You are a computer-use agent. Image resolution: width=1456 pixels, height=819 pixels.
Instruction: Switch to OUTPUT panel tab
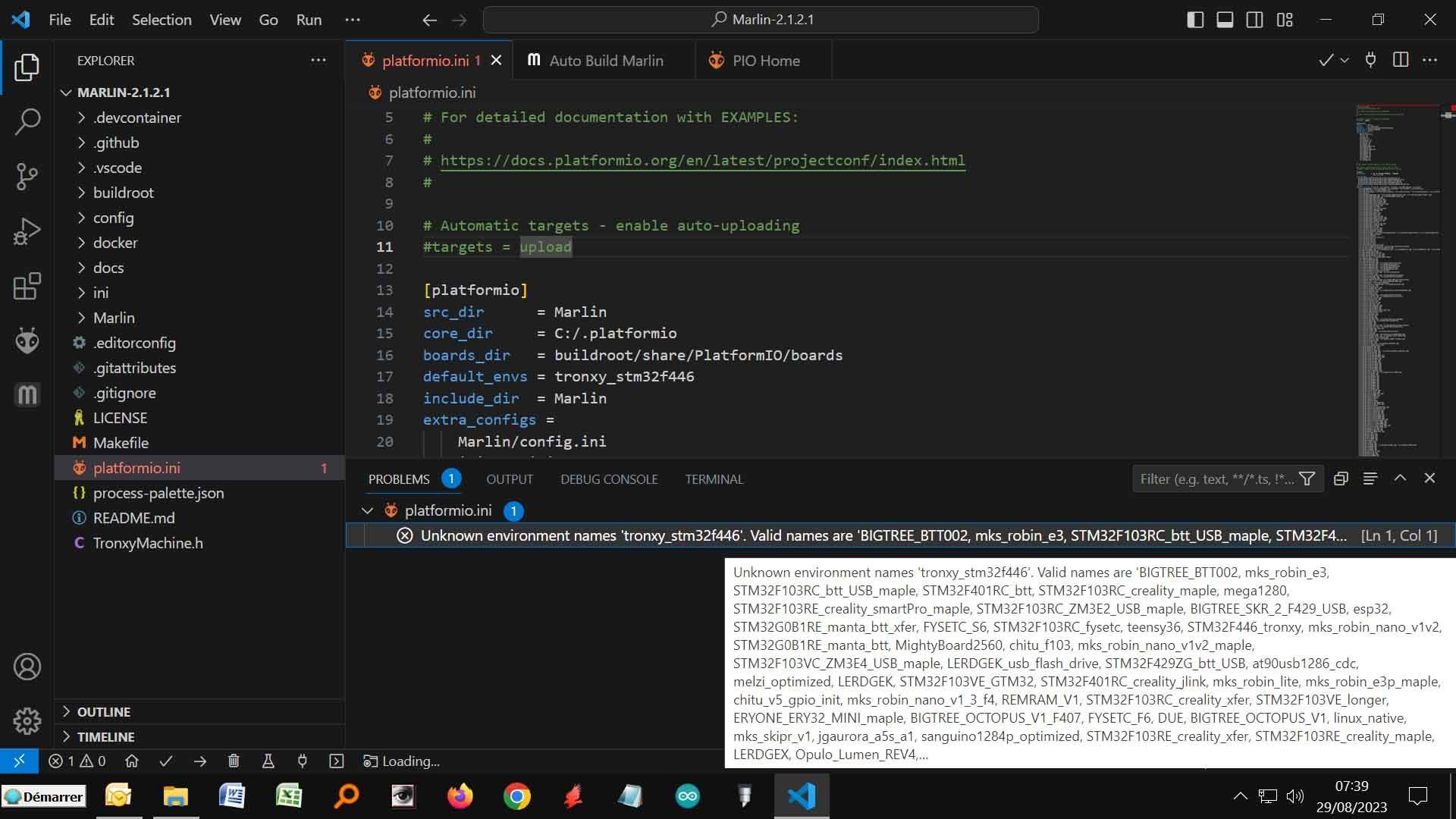510,479
